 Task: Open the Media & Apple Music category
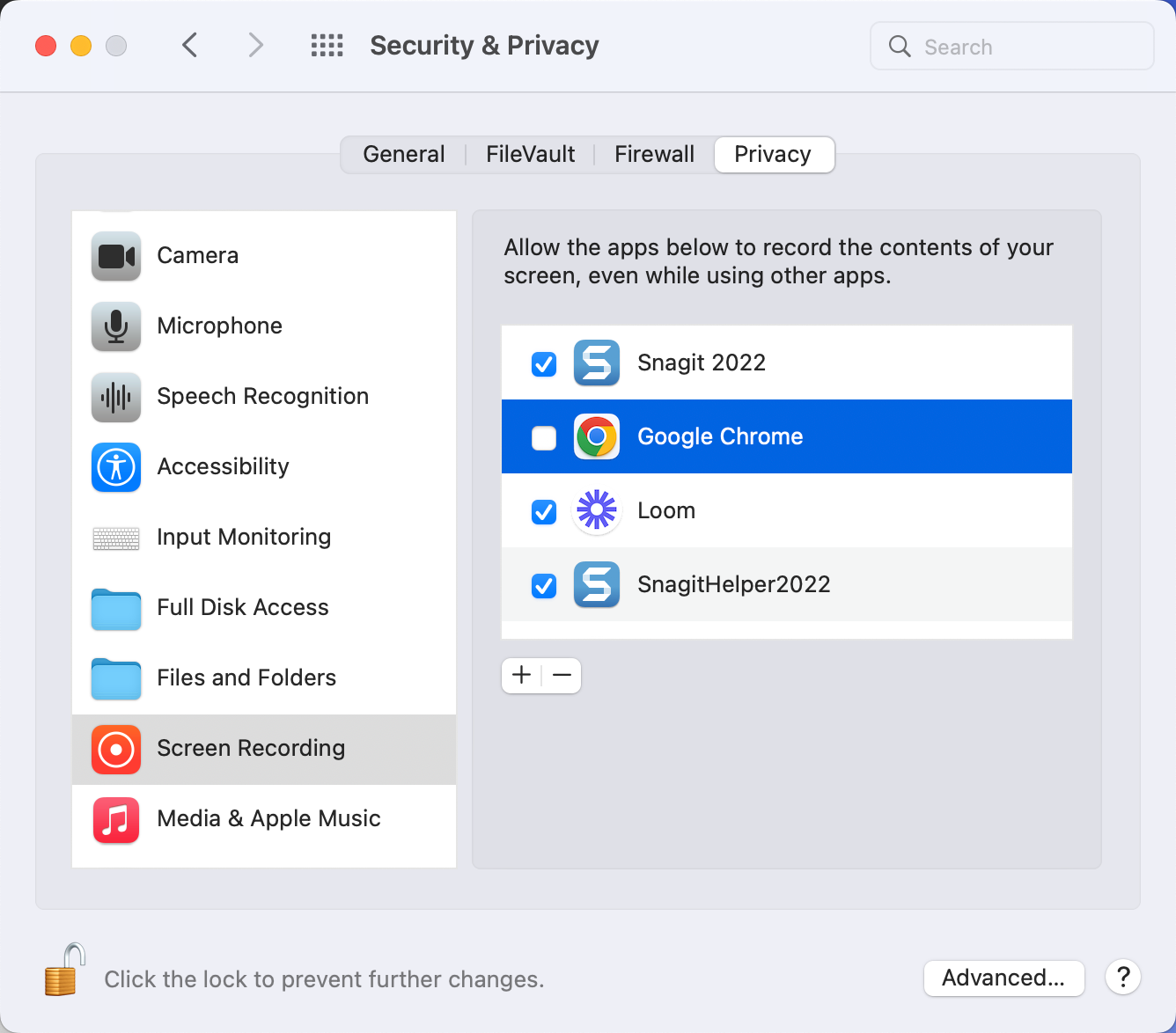(264, 818)
